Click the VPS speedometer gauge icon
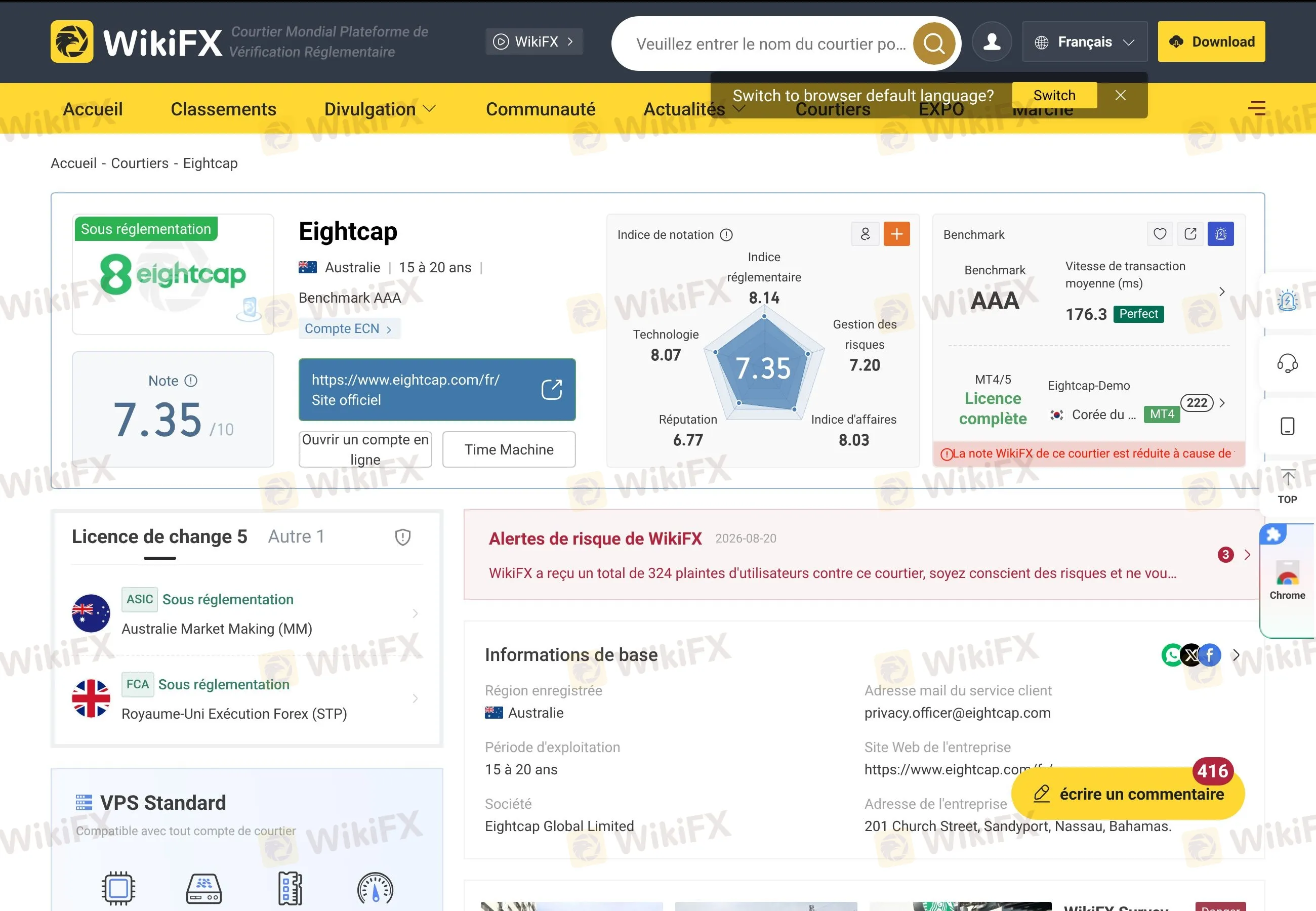Screen dimensions: 1316x911 coord(375,888)
